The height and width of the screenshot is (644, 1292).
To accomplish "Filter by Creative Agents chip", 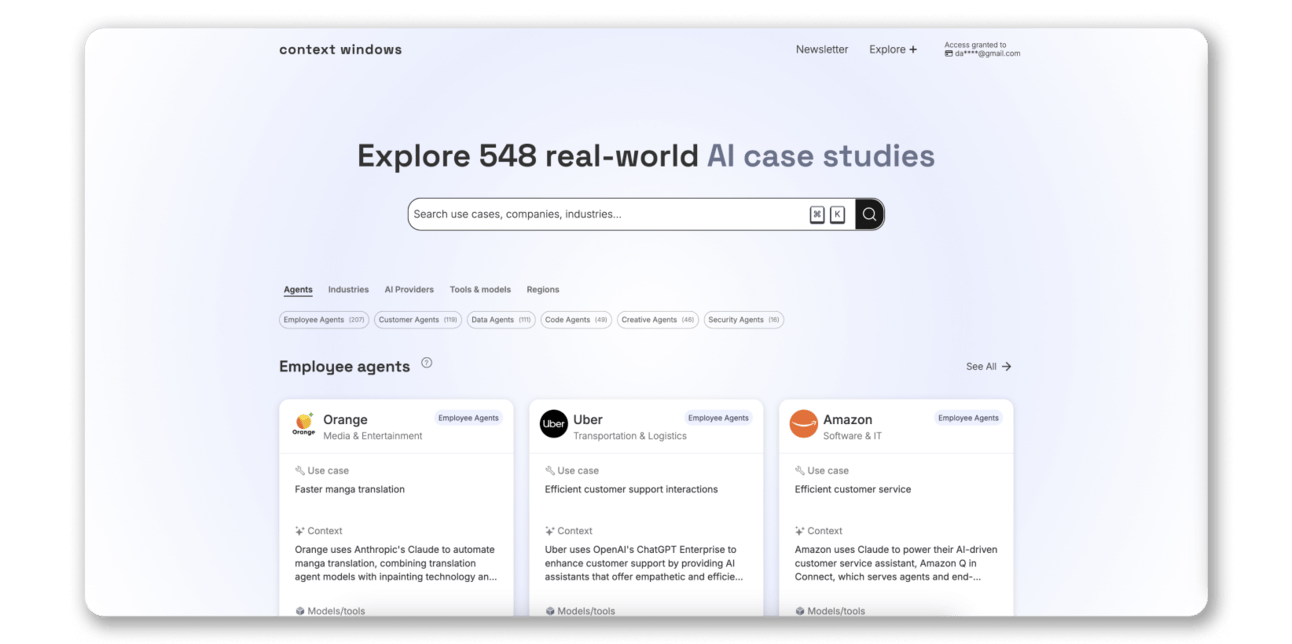I will (x=658, y=320).
